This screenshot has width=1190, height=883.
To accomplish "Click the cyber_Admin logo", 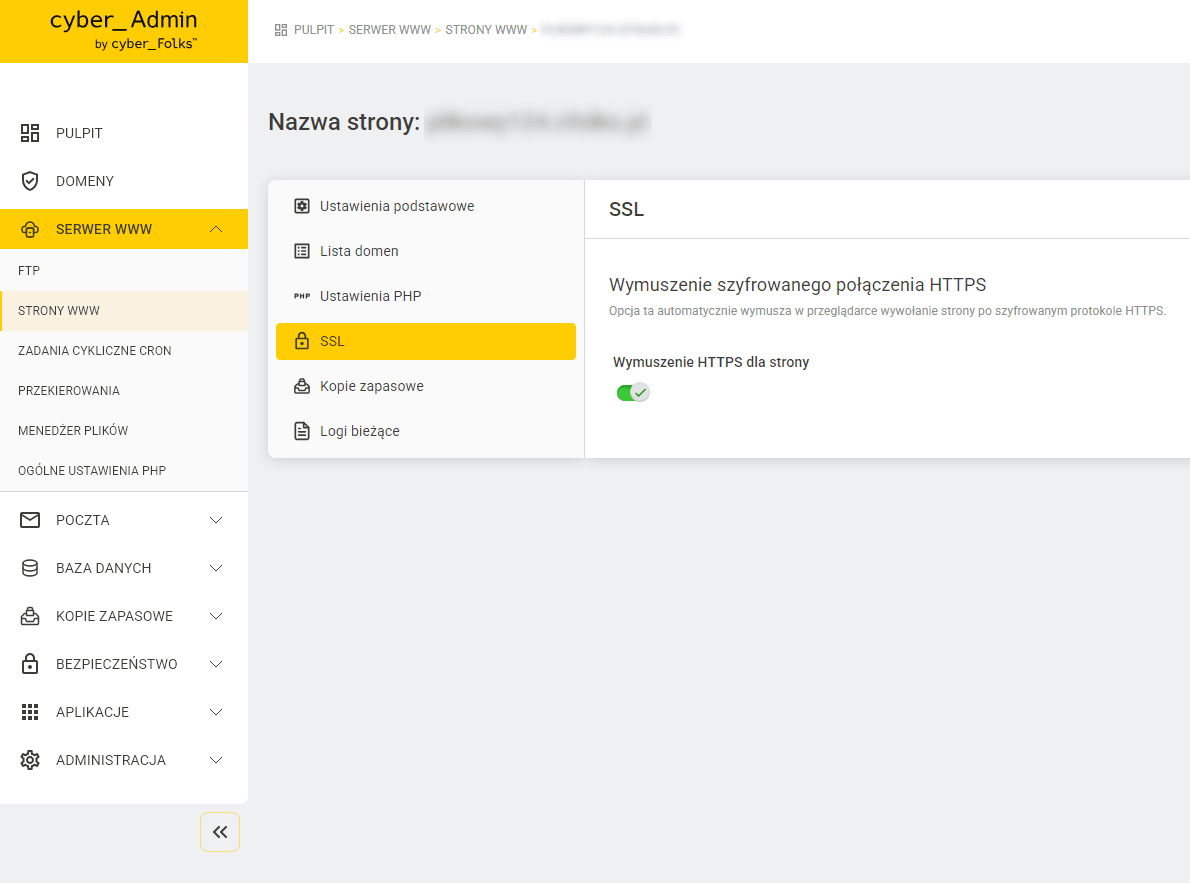I will point(124,31).
